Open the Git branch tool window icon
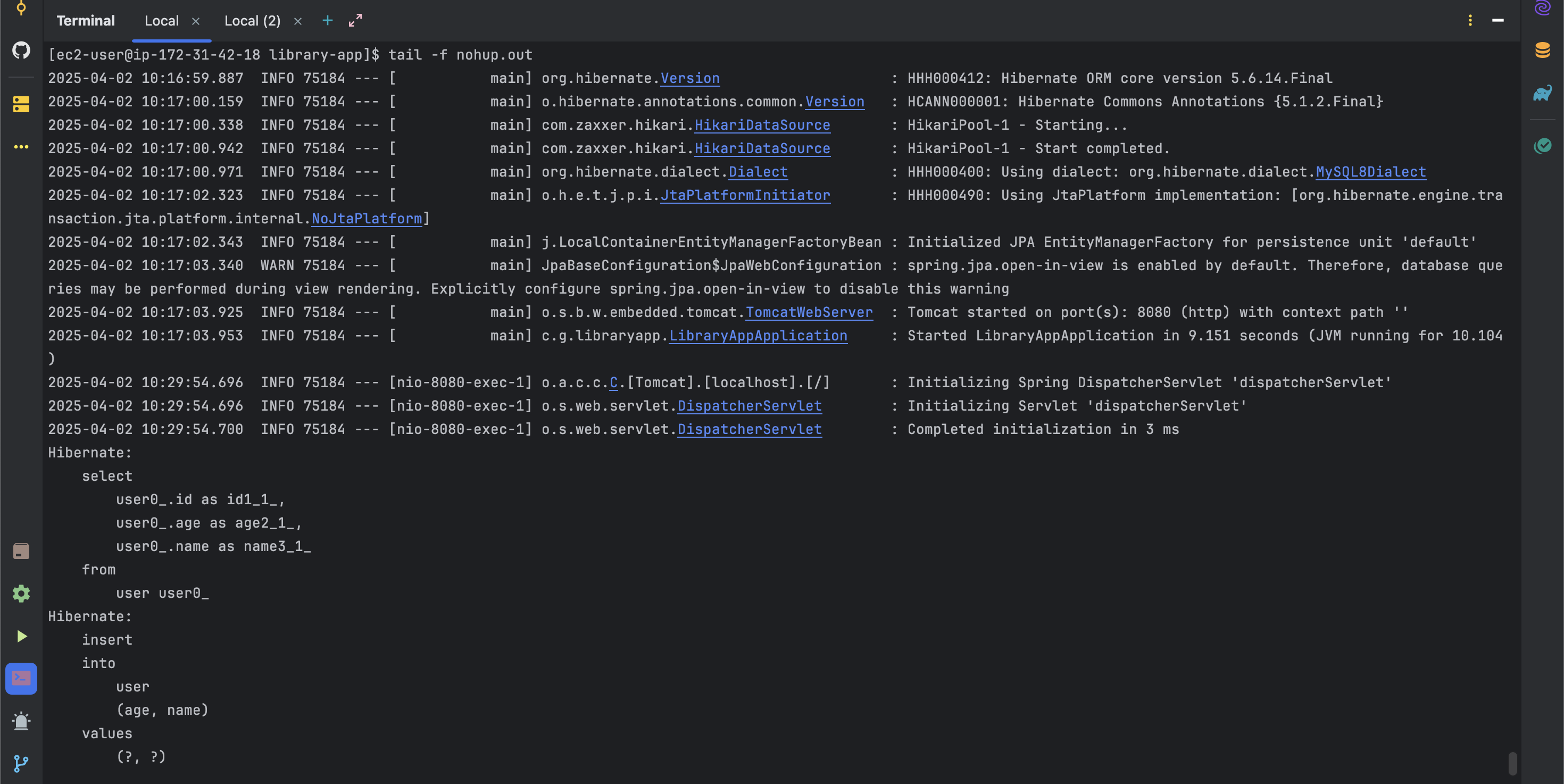Screen dimensions: 1564x784 click(21, 763)
